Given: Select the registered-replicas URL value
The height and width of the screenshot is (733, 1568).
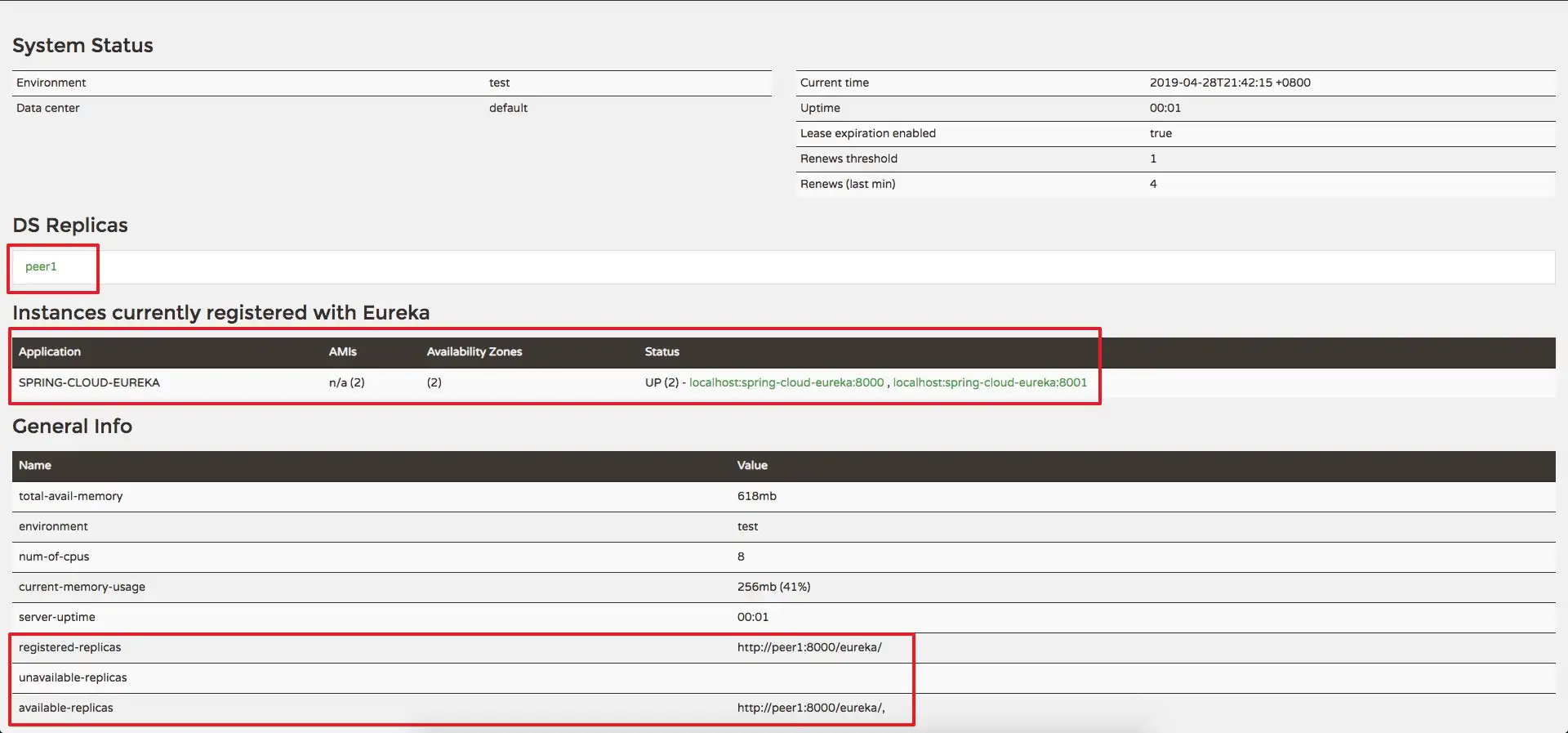Looking at the screenshot, I should (x=809, y=647).
